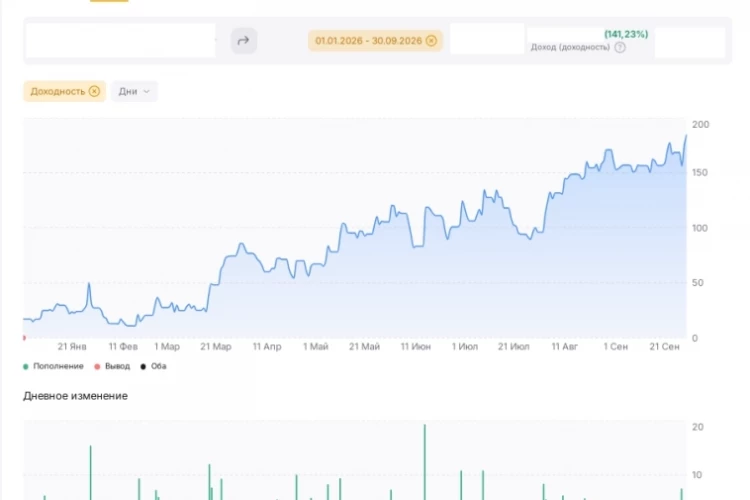The image size is (750, 500).
Task: Expand the Дни interval dropdown
Action: [x=134, y=91]
